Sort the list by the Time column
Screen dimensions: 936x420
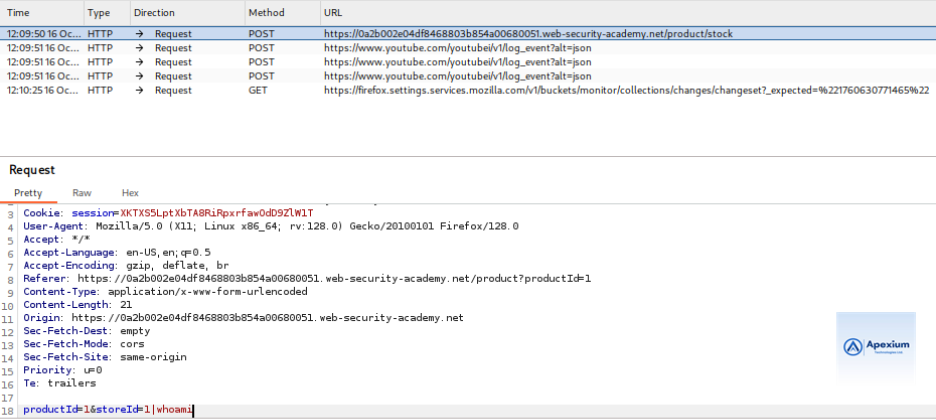(x=18, y=13)
